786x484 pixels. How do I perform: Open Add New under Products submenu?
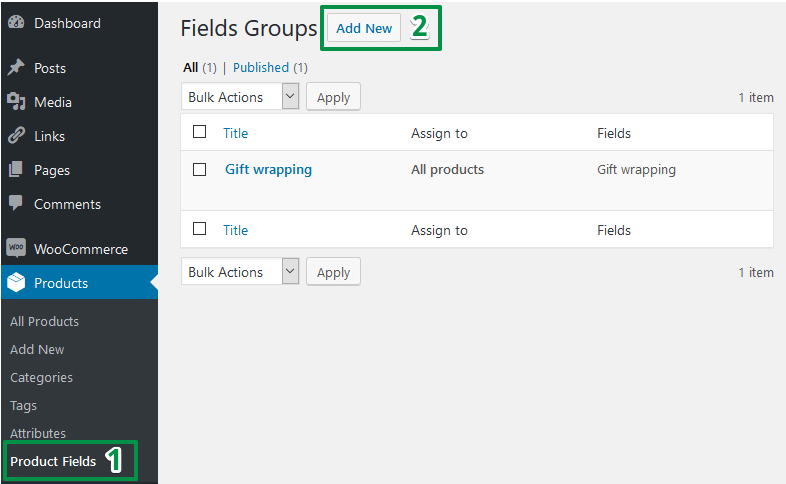pyautogui.click(x=37, y=349)
